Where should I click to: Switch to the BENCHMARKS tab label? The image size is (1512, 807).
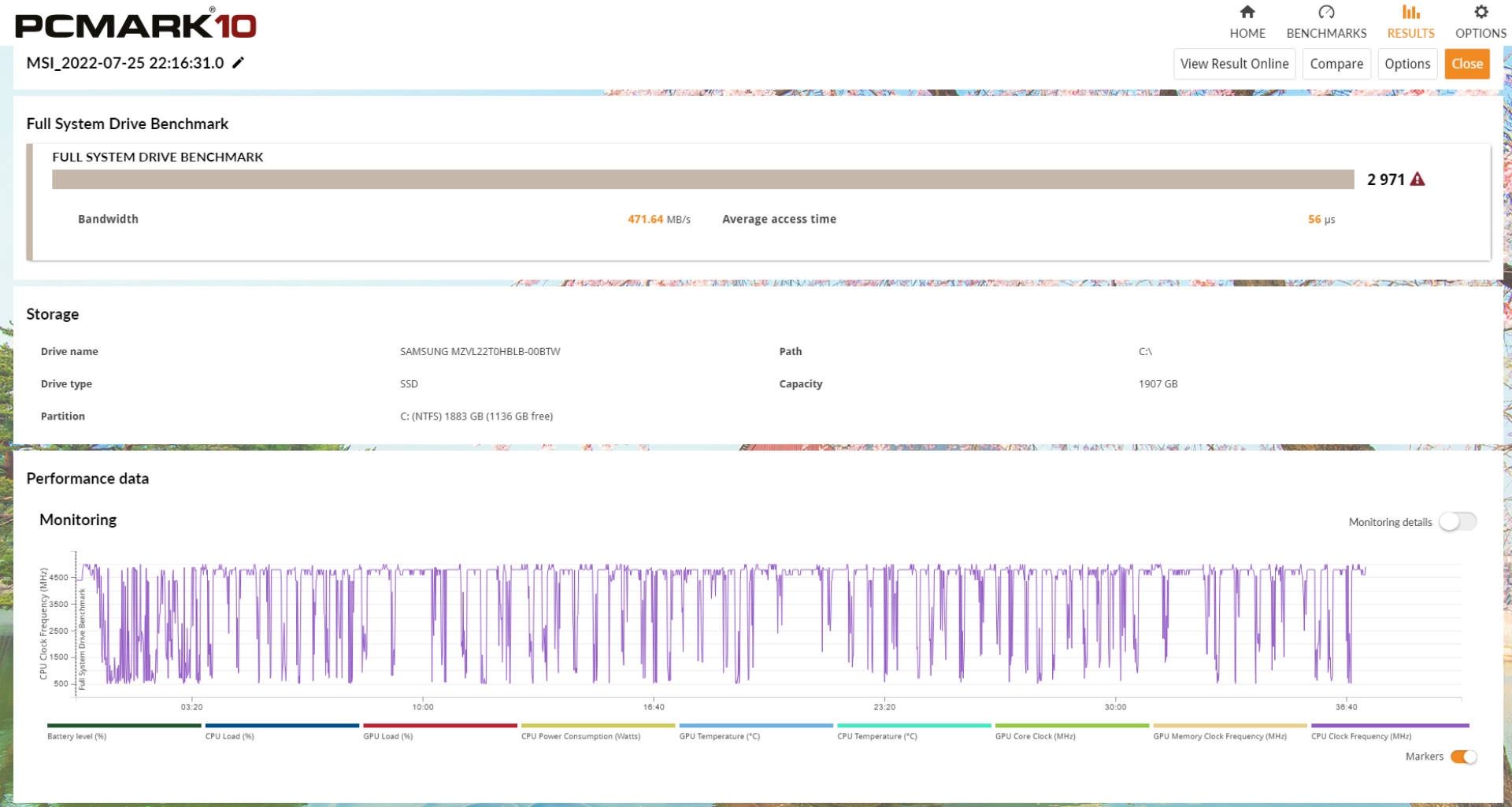[x=1326, y=33]
